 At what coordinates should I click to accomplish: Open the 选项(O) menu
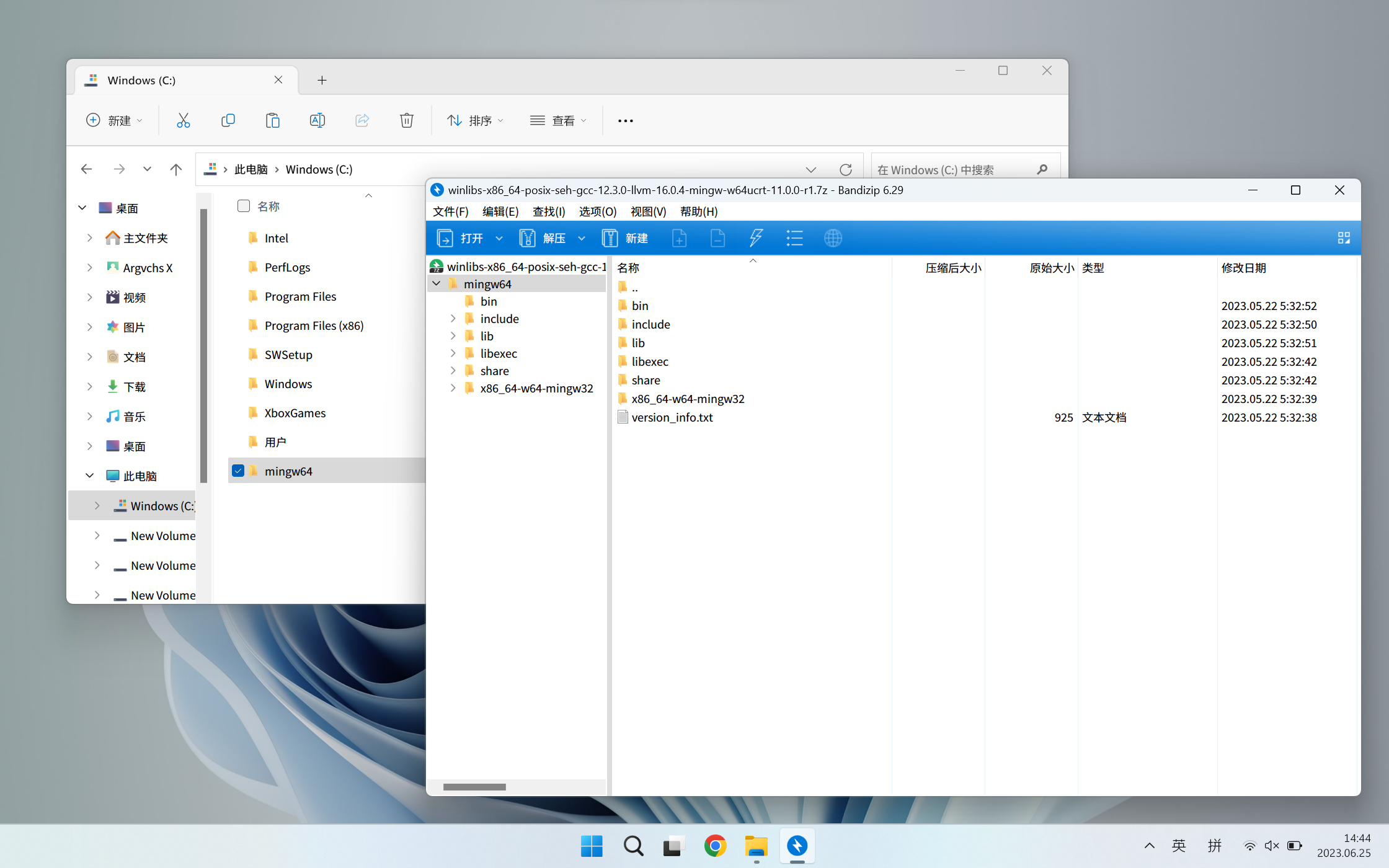tap(597, 211)
